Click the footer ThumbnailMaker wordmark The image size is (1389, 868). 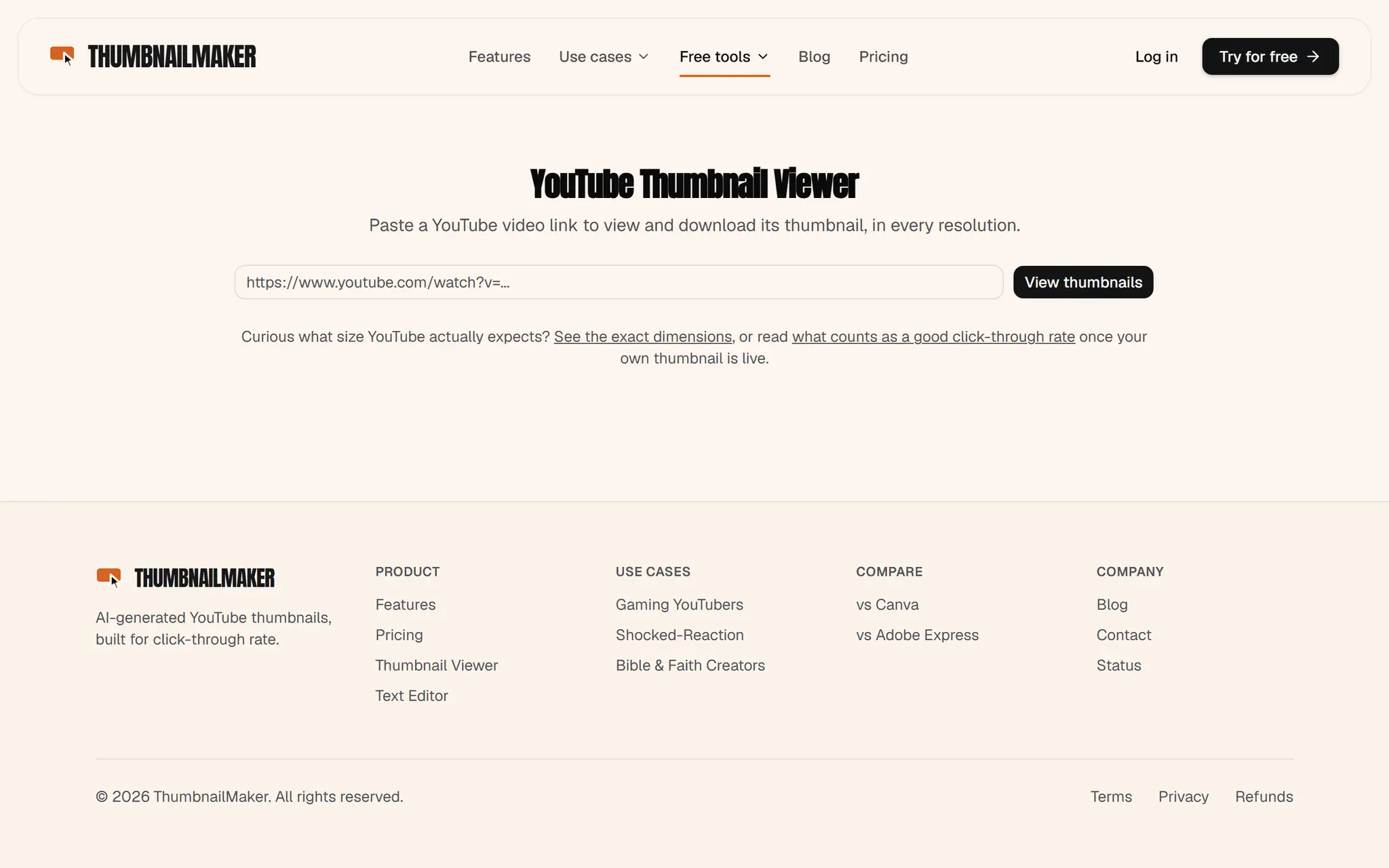204,578
